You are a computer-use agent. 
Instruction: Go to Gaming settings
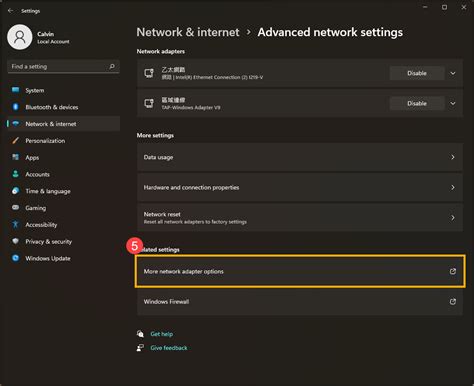(x=63, y=208)
